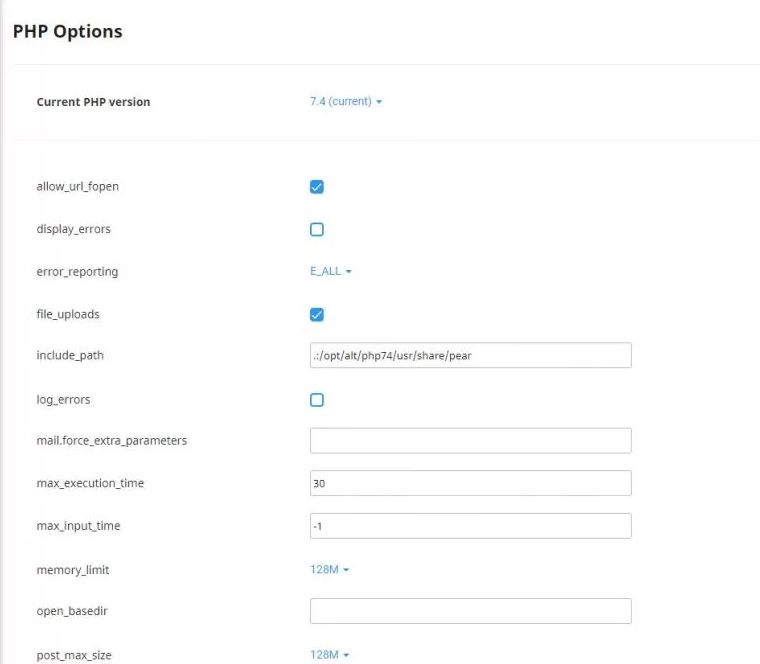
Task: Expand the post_max_size 128M dropdown
Action: point(329,655)
